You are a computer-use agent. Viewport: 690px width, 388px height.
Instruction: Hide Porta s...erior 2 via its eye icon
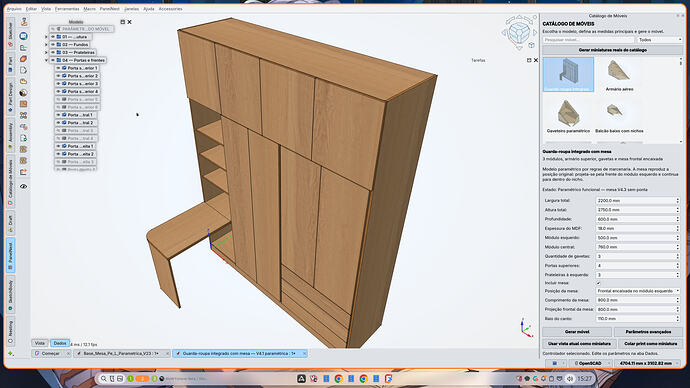59,76
